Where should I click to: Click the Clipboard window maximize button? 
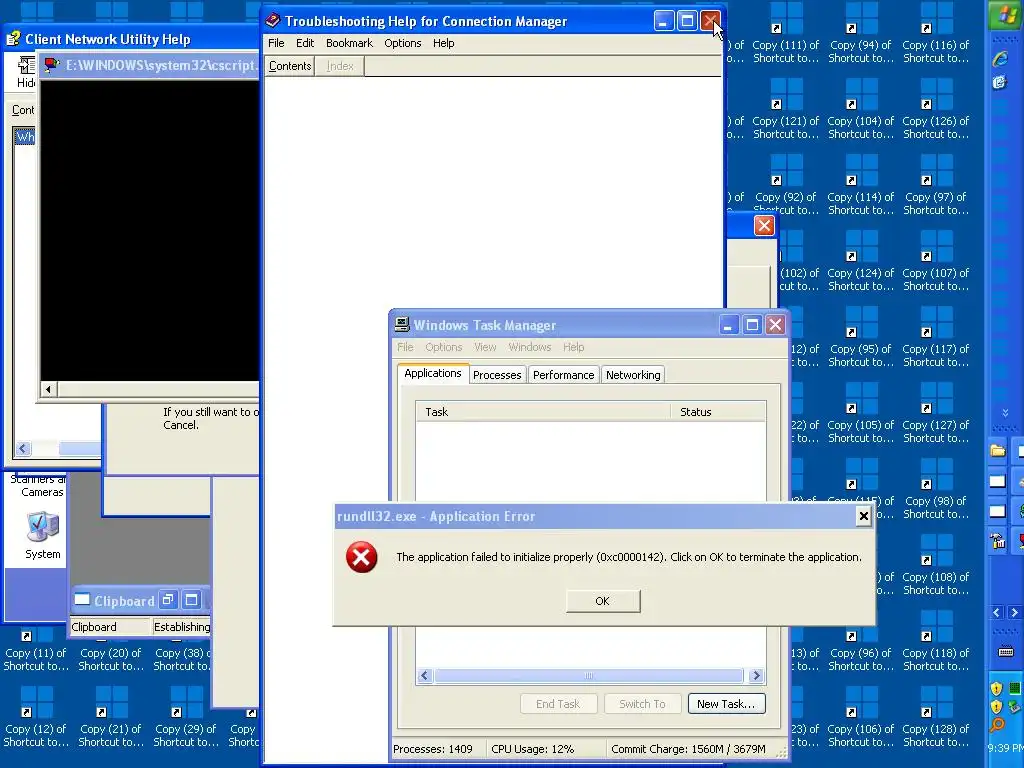191,600
